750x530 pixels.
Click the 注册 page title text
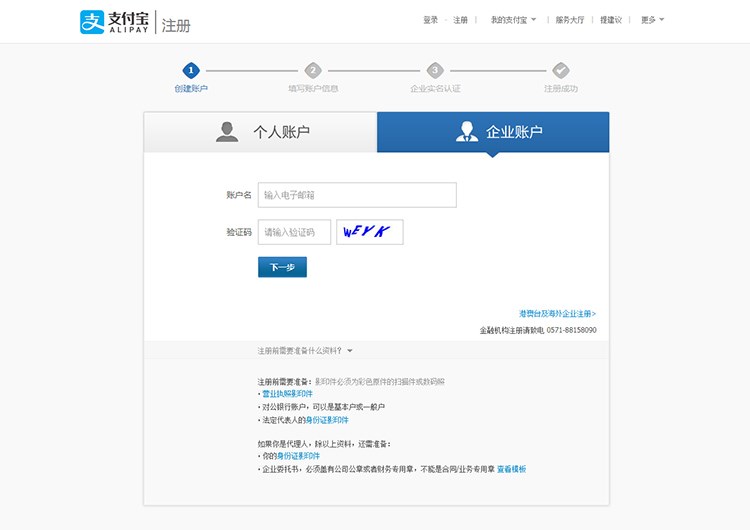[x=176, y=25]
